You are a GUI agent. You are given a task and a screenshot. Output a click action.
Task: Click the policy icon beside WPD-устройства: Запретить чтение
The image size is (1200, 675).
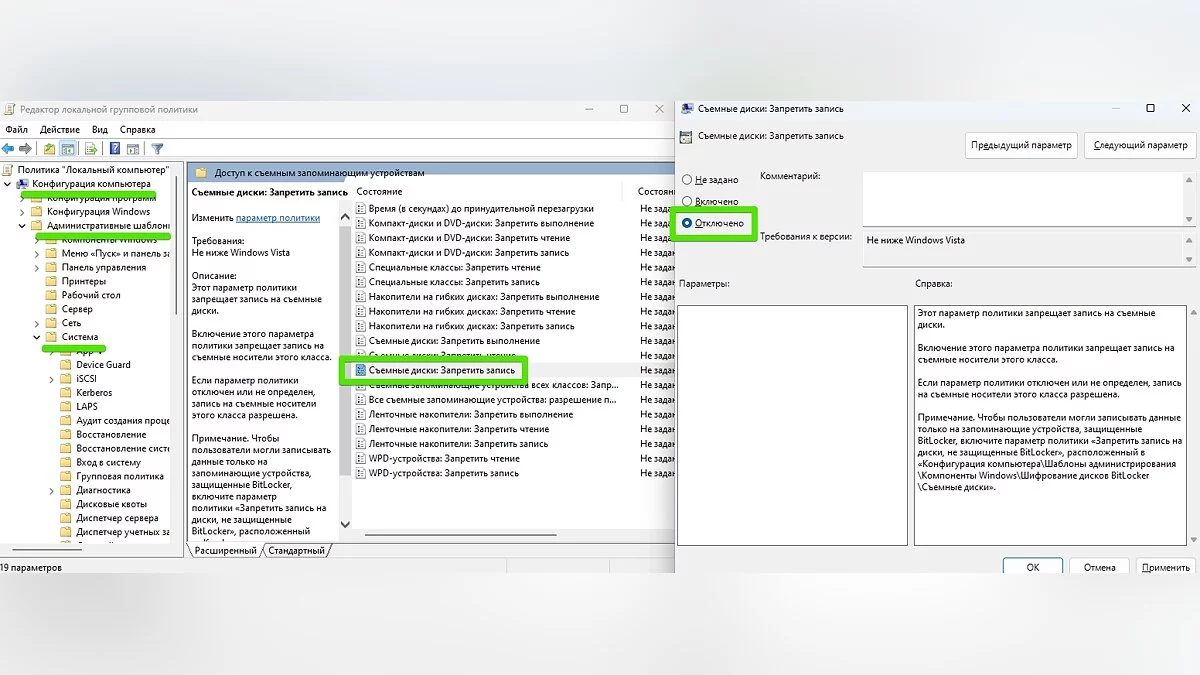(360, 459)
